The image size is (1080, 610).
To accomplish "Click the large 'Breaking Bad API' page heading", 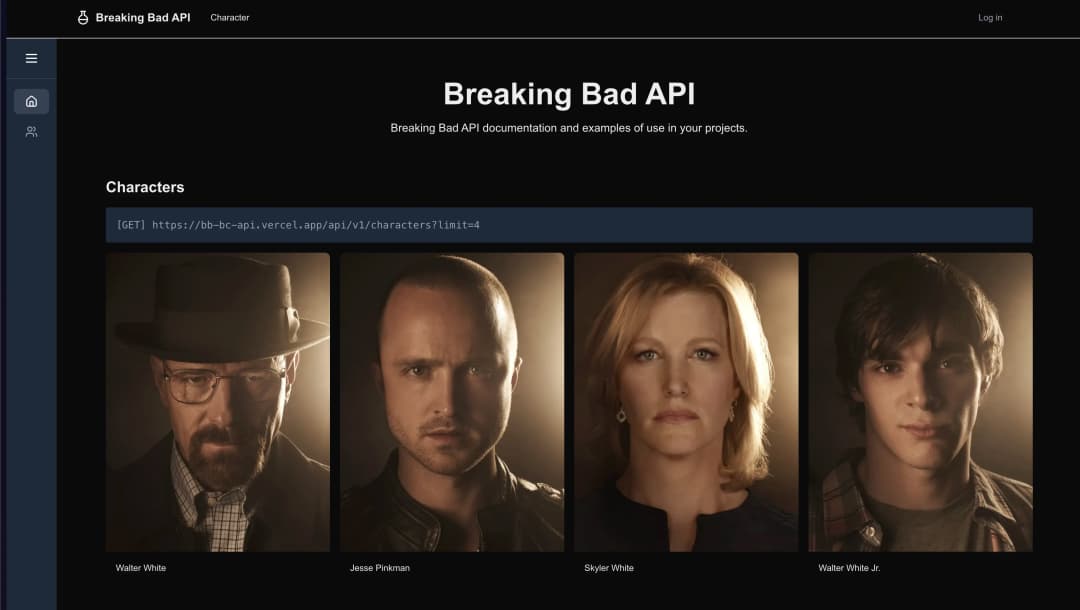I will (569, 94).
